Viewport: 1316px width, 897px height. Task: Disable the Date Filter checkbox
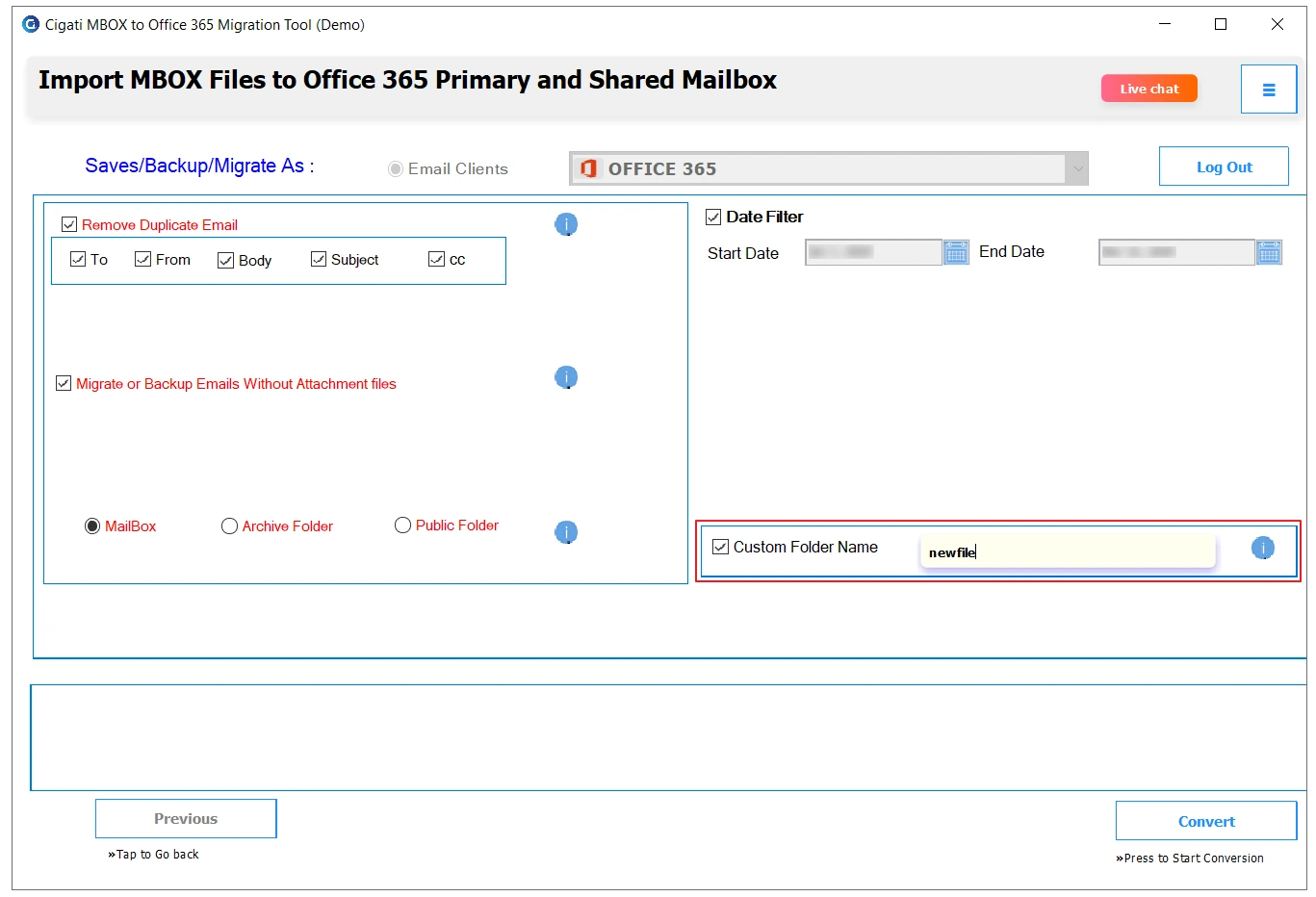point(713,217)
